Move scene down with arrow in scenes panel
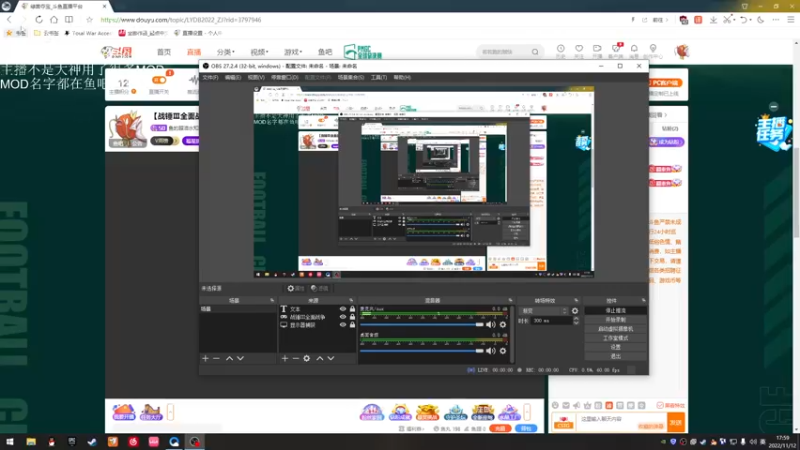 coord(240,359)
